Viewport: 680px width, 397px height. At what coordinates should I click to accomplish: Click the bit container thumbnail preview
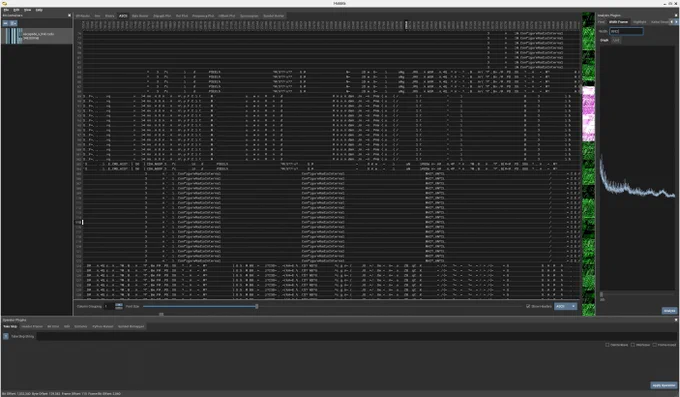pos(14,36)
